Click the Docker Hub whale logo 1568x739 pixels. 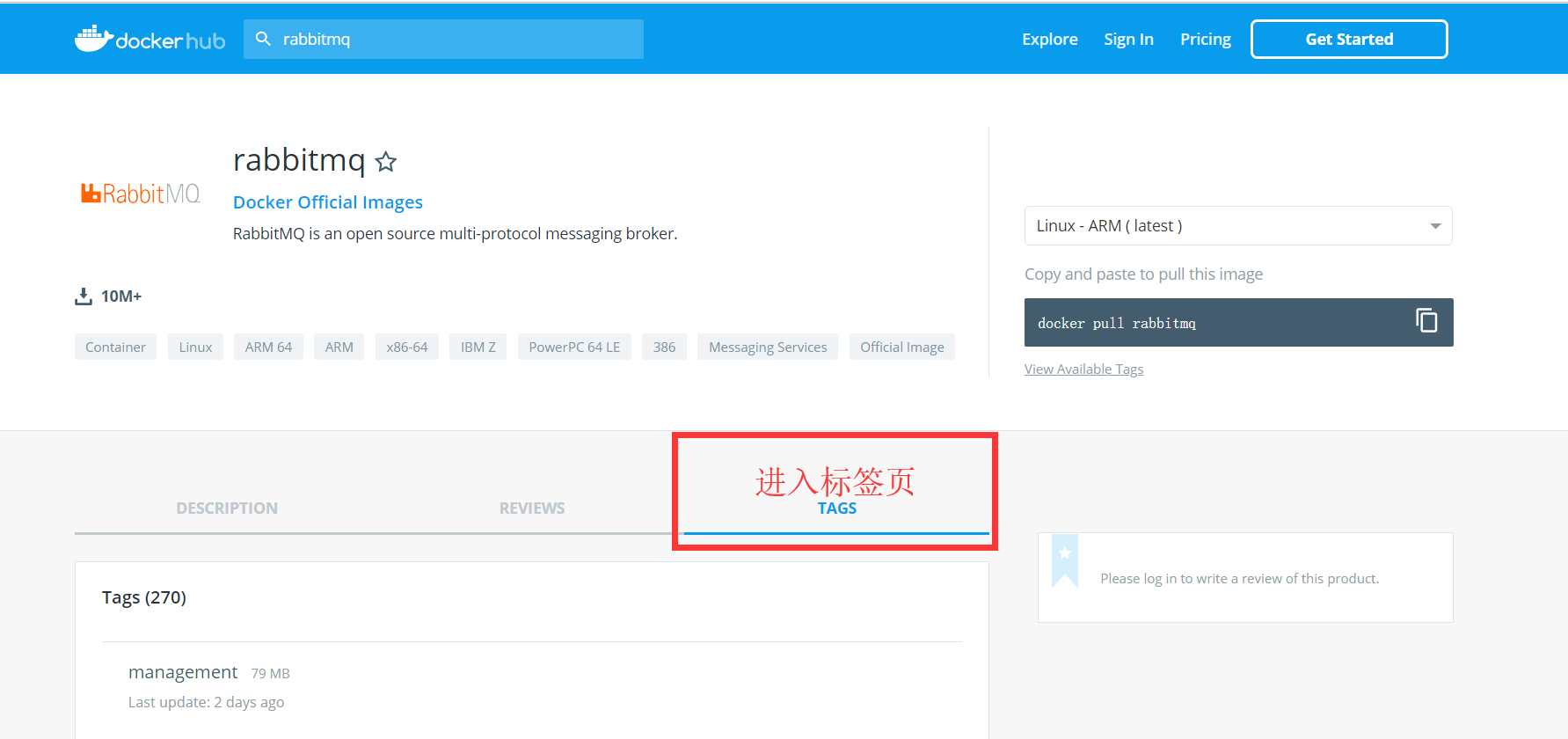click(150, 39)
